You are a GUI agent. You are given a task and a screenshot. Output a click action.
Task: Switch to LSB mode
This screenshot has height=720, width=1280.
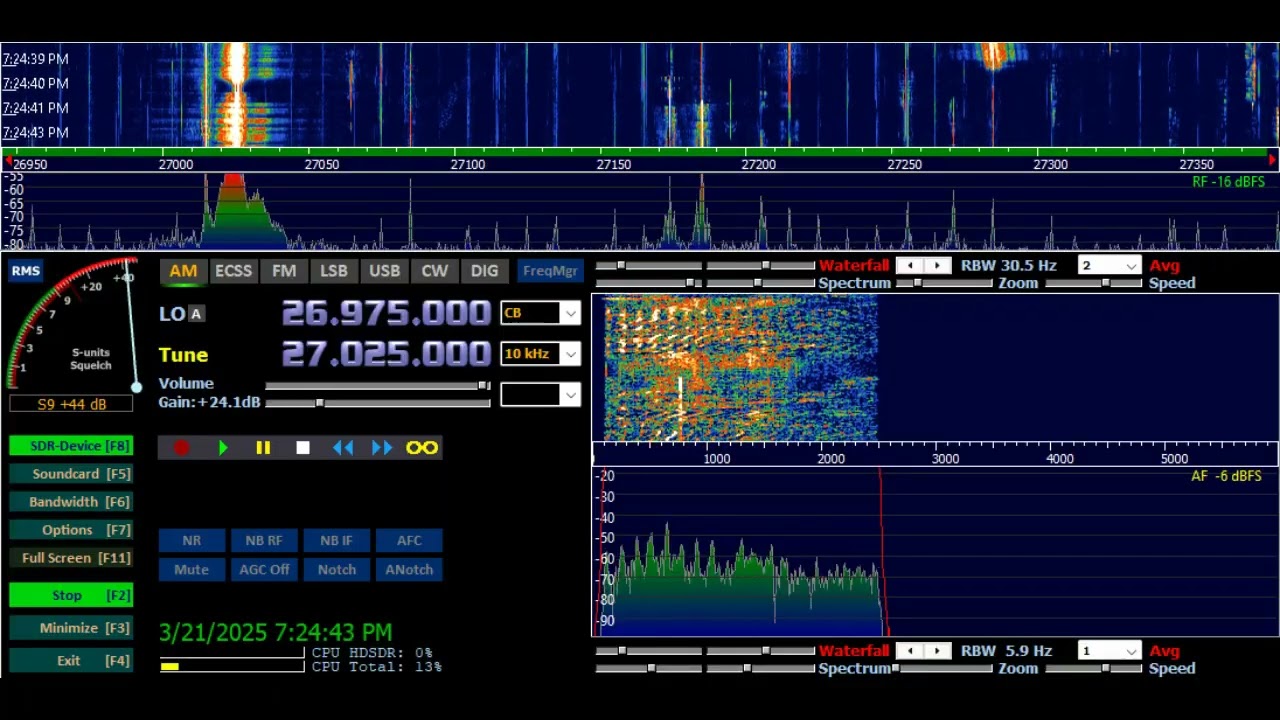[334, 271]
